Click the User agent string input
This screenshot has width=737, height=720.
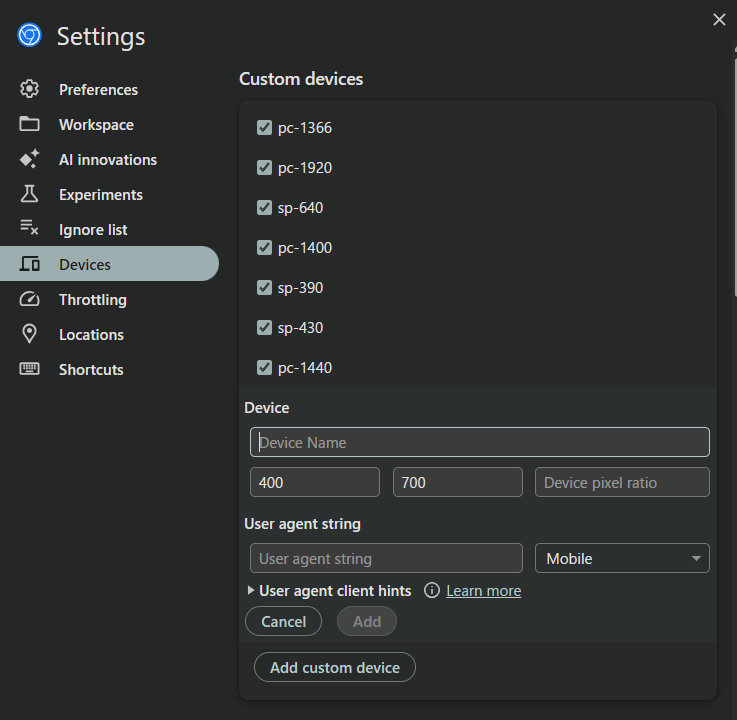coord(386,558)
